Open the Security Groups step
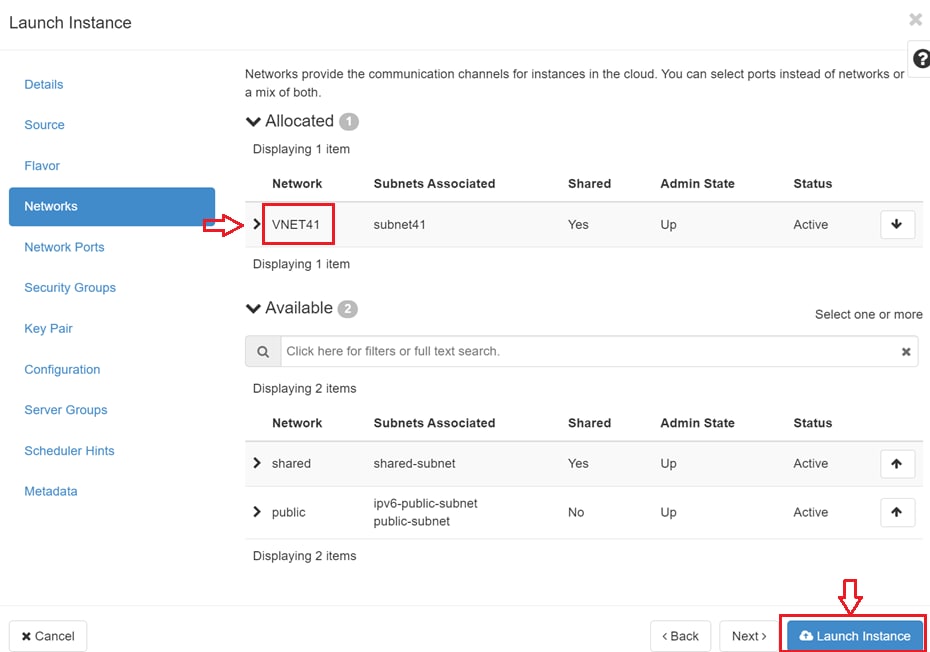930x652 pixels. click(x=70, y=288)
